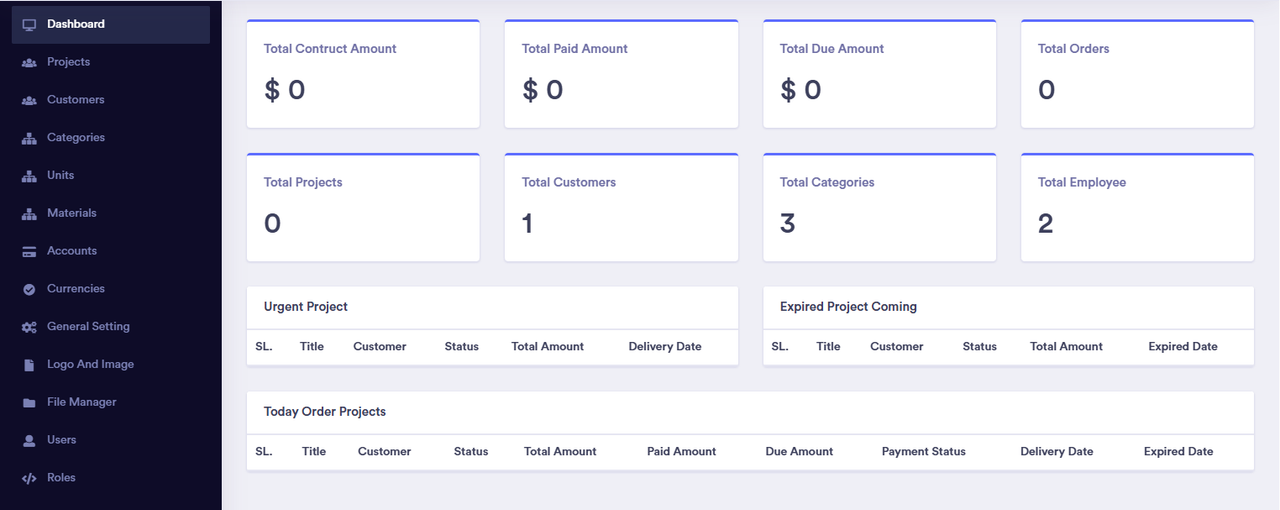This screenshot has height=510, width=1280.
Task: Click Delivery Date header in Urgent Project
Action: (x=665, y=347)
